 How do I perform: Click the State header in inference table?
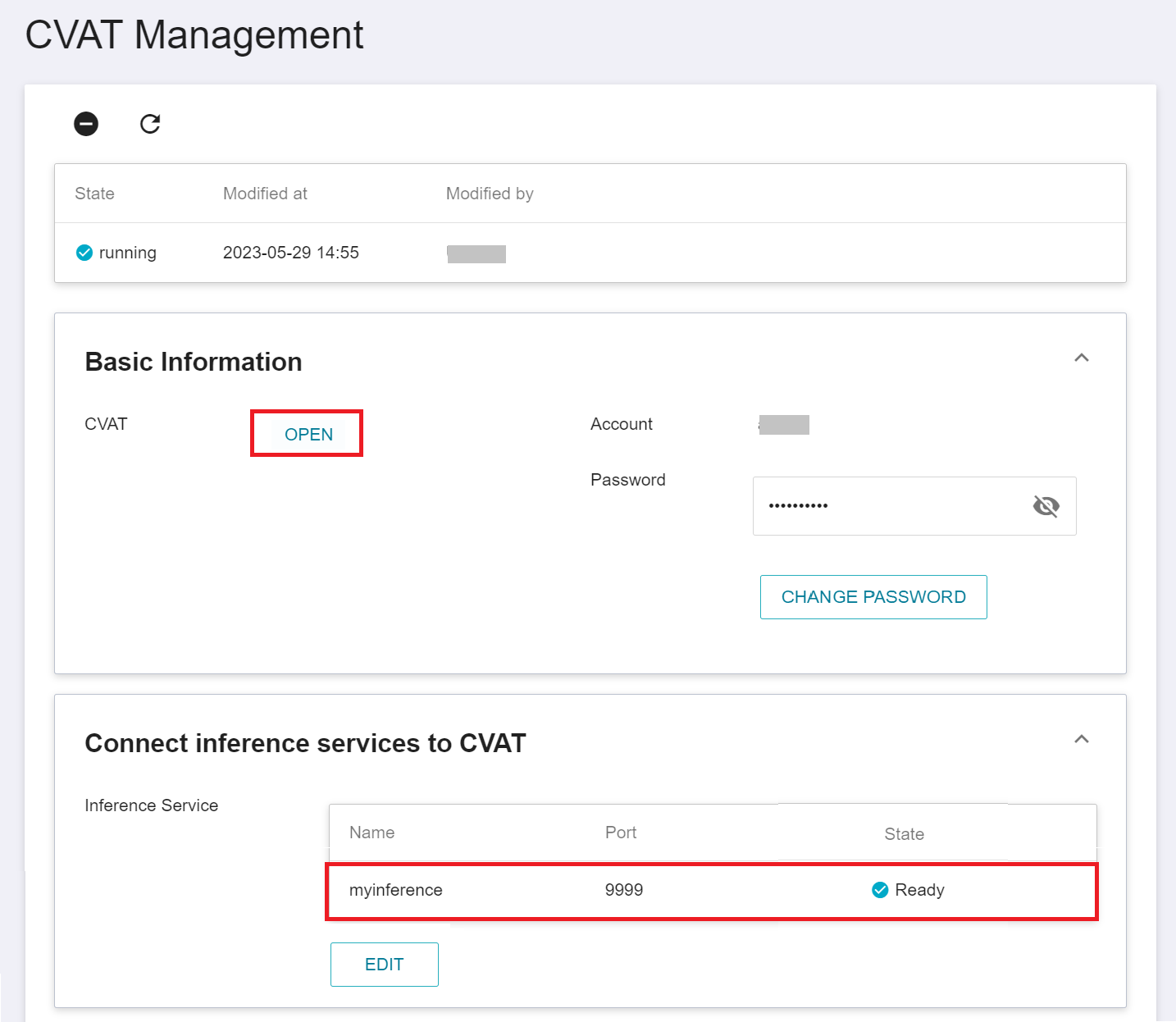pyautogui.click(x=905, y=834)
